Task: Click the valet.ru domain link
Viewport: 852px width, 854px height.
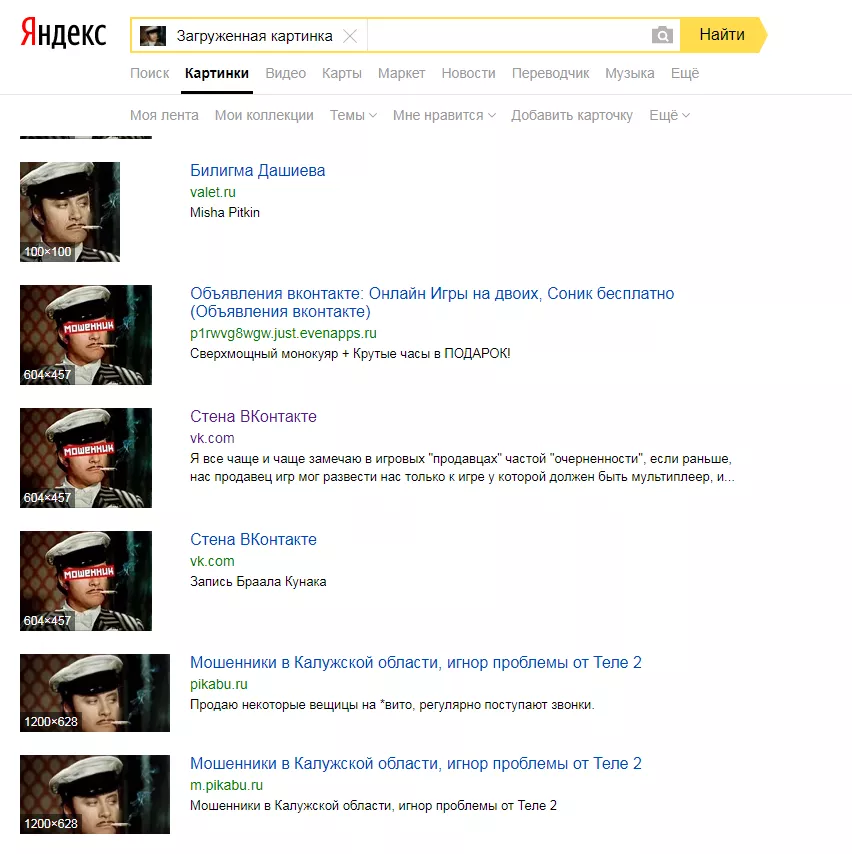Action: click(x=212, y=192)
